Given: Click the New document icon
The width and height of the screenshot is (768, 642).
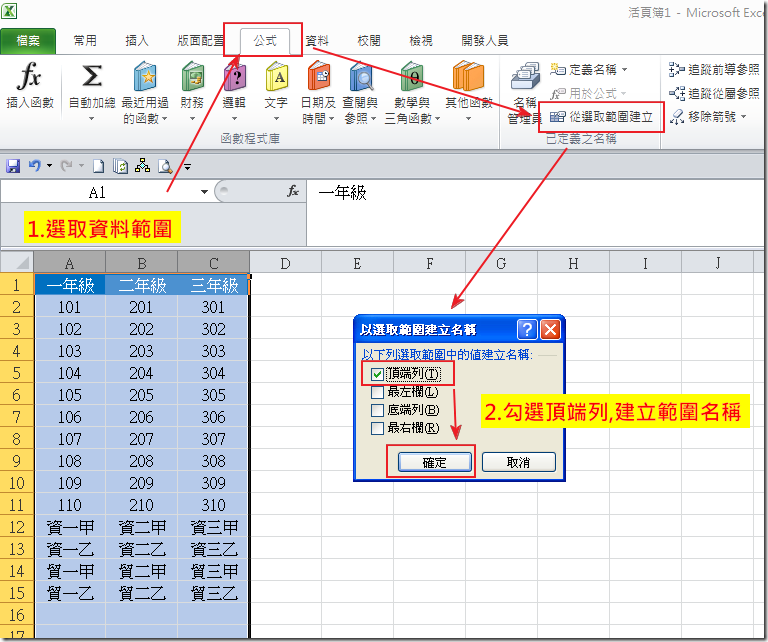Looking at the screenshot, I should coord(98,166).
